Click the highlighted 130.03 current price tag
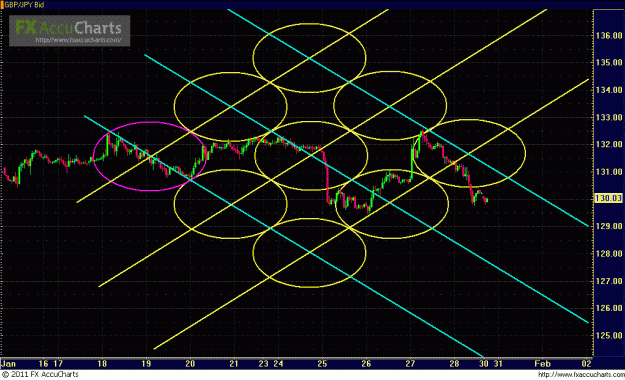The width and height of the screenshot is (625, 380). coord(609,198)
